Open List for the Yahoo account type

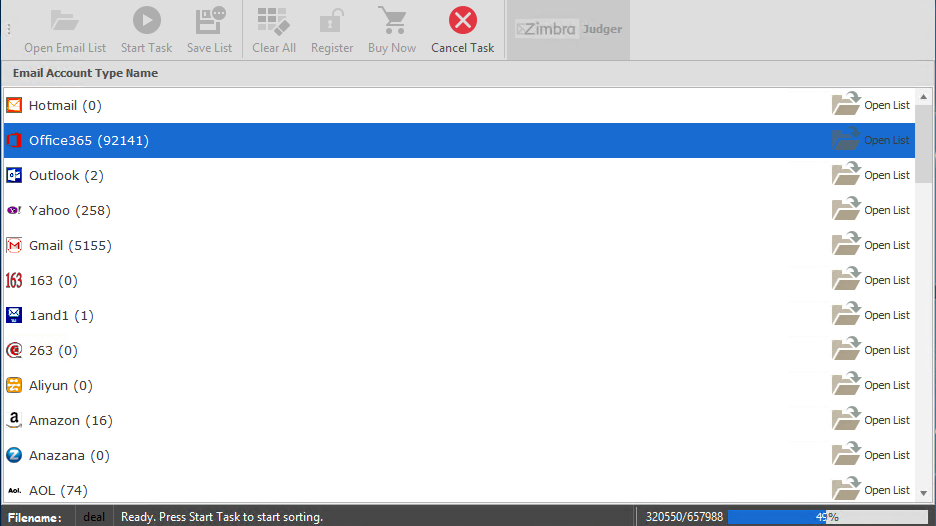(872, 210)
